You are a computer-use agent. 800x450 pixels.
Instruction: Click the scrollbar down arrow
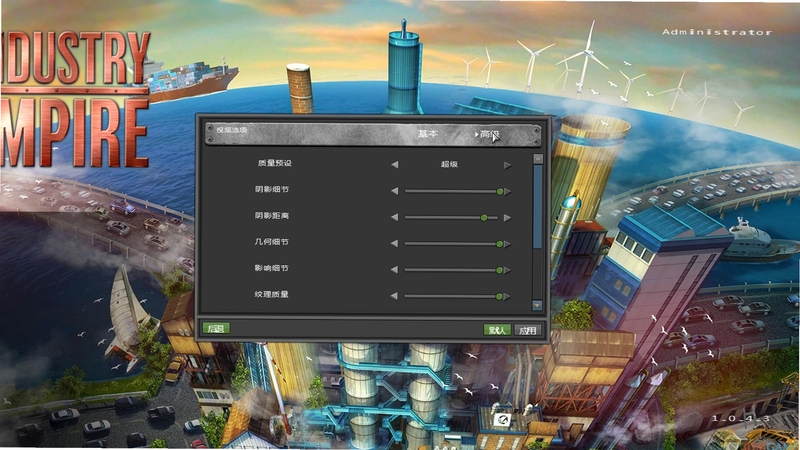pos(537,305)
